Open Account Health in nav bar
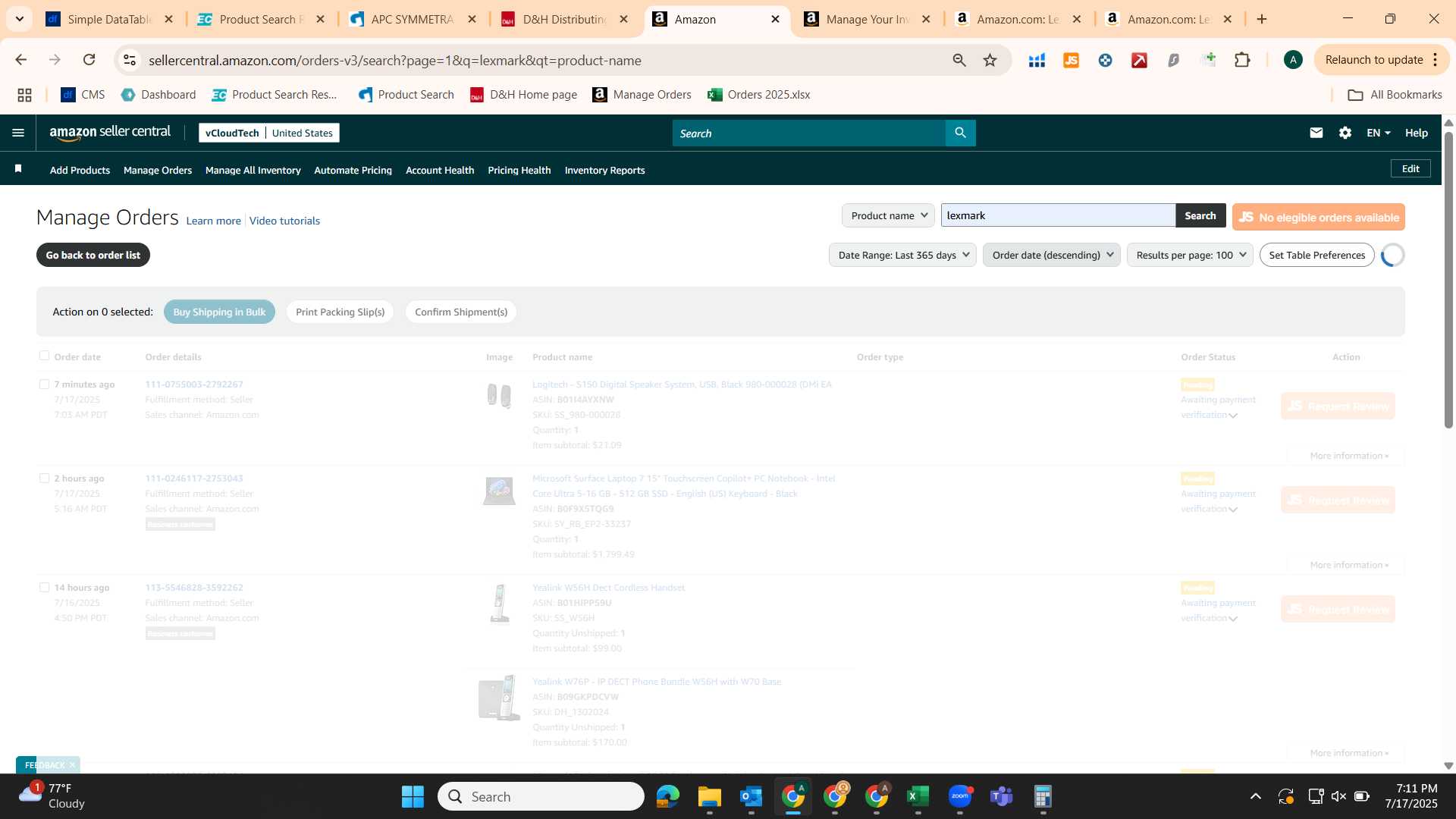 point(440,170)
